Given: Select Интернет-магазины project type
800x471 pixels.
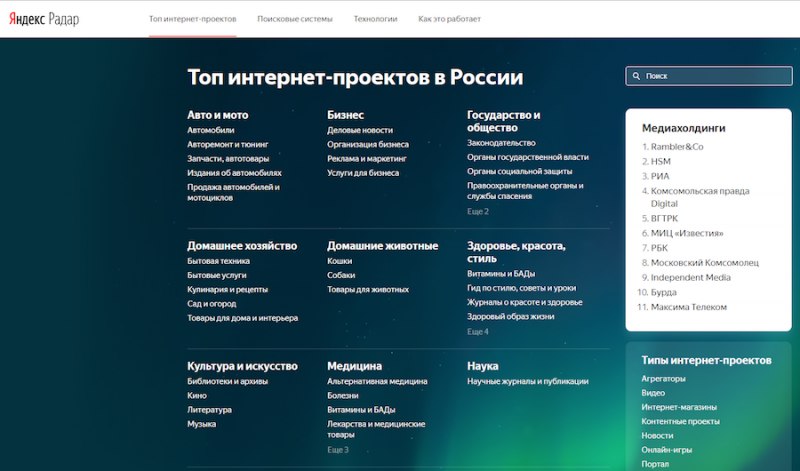Looking at the screenshot, I should (679, 407).
